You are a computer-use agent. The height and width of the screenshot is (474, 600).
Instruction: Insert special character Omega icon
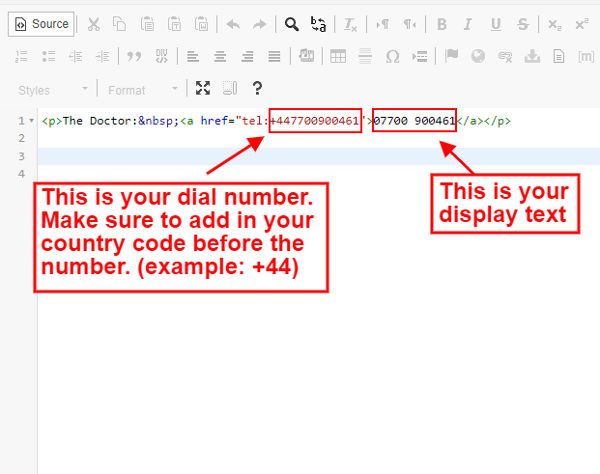click(393, 57)
